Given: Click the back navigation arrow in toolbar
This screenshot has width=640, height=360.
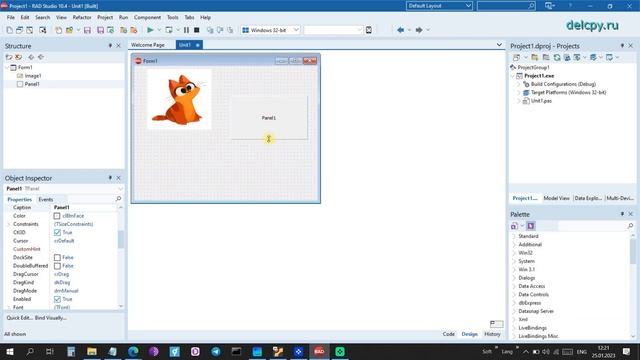Looking at the screenshot, I should 400,30.
